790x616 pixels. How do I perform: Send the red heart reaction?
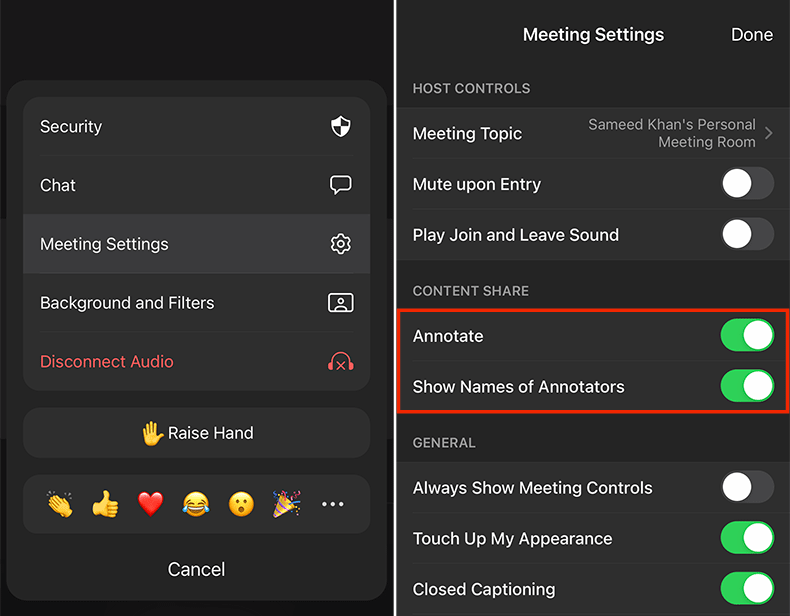(150, 504)
